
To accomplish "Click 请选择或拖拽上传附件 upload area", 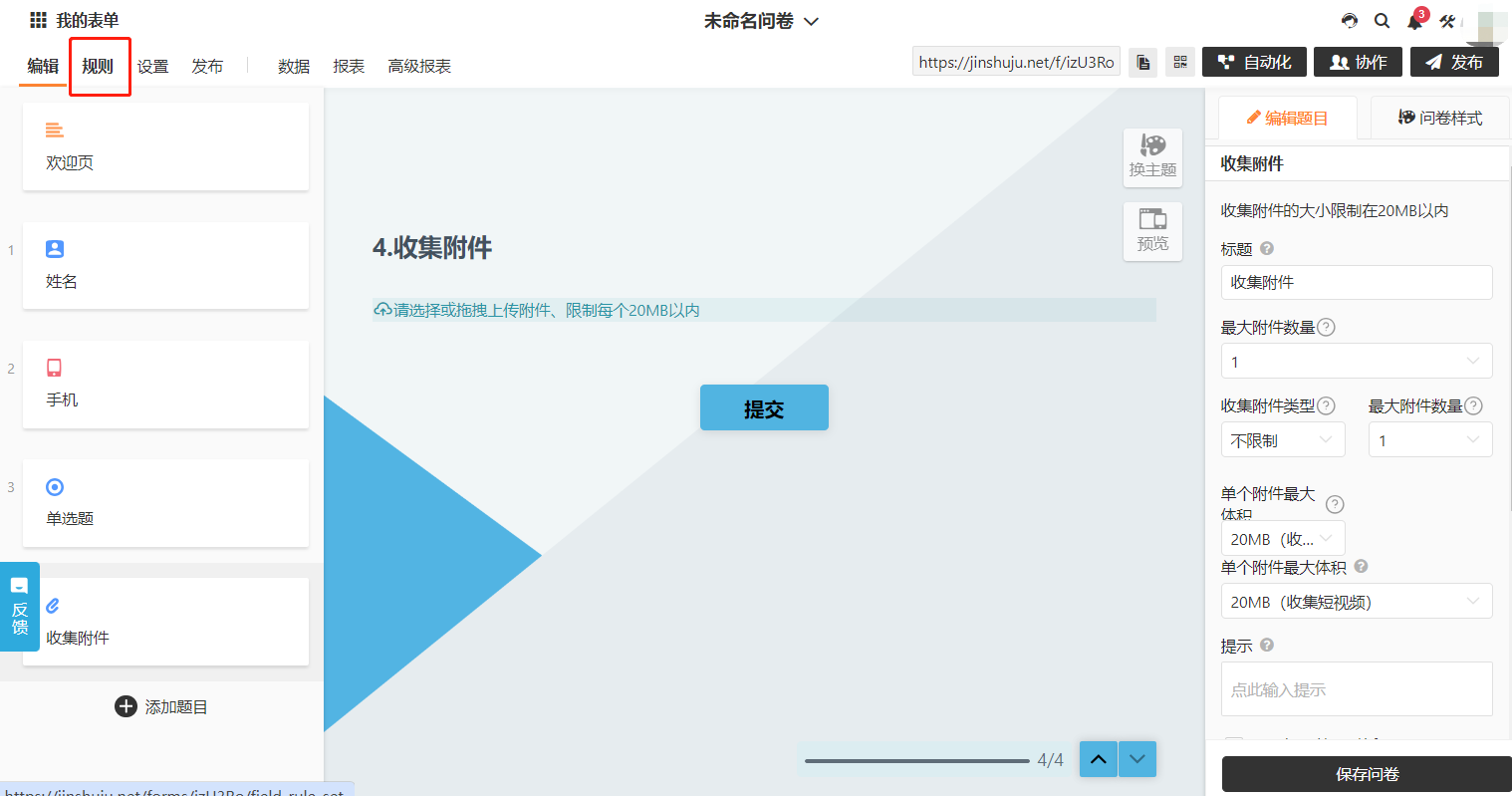I will pyautogui.click(x=764, y=310).
